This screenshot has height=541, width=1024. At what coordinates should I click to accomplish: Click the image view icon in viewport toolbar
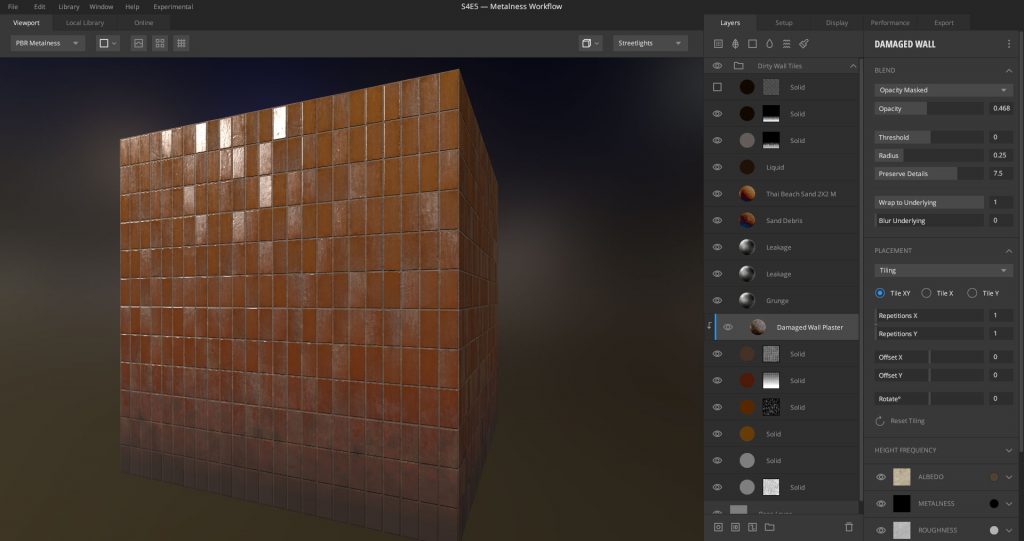click(x=138, y=44)
